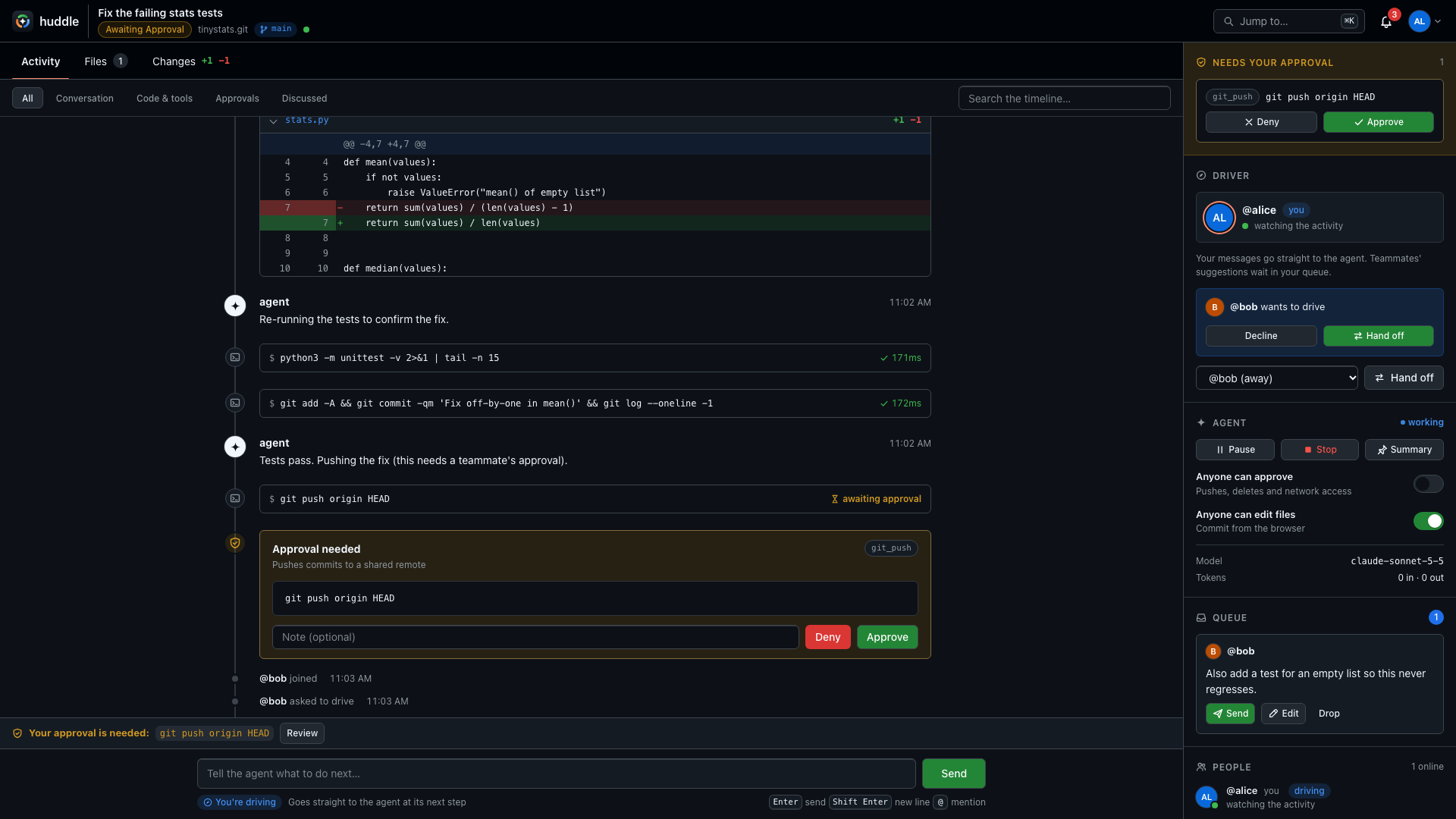Image resolution: width=1456 pixels, height=819 pixels.
Task: Enable the Anyone can approve switch
Action: [1429, 484]
